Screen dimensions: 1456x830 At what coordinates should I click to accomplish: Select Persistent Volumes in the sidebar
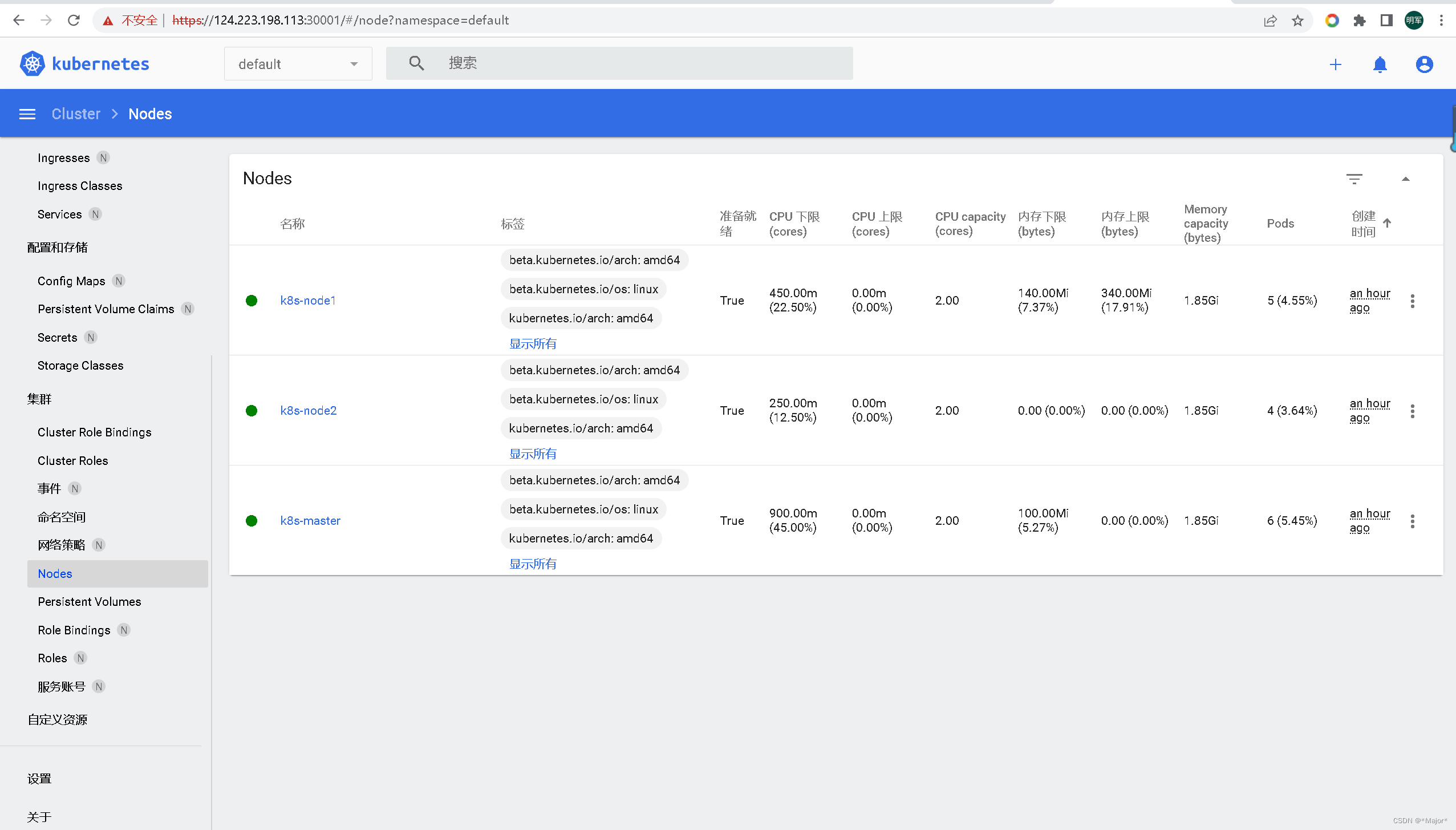pyautogui.click(x=90, y=601)
